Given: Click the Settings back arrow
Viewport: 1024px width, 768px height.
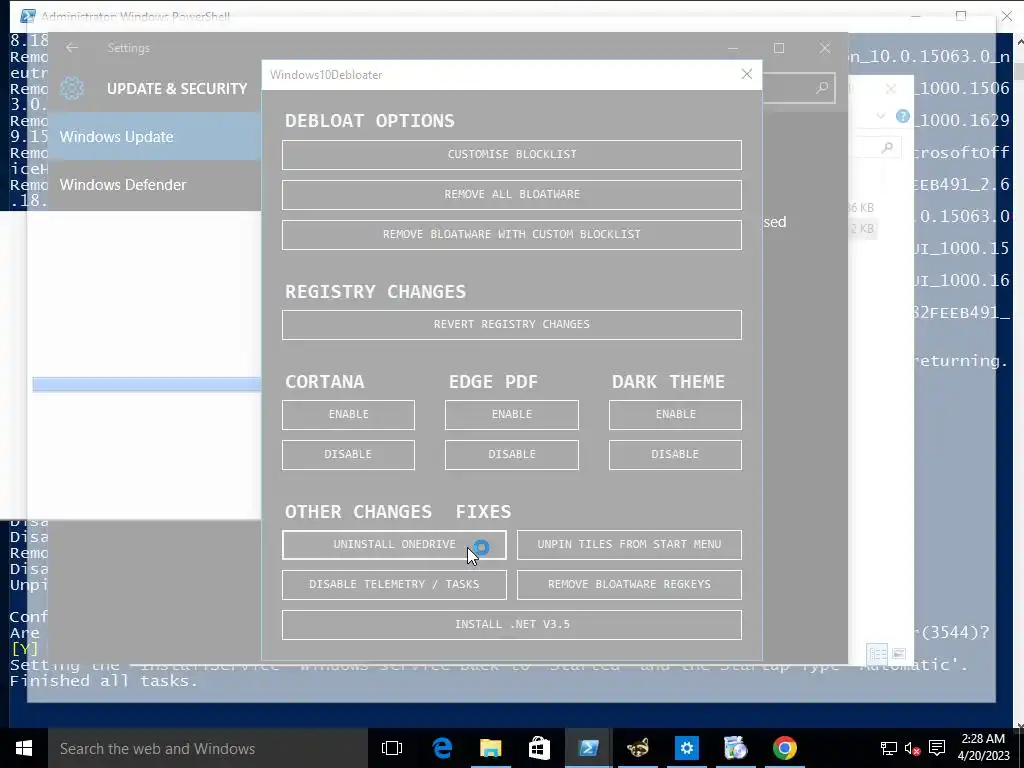Looking at the screenshot, I should [x=72, y=48].
